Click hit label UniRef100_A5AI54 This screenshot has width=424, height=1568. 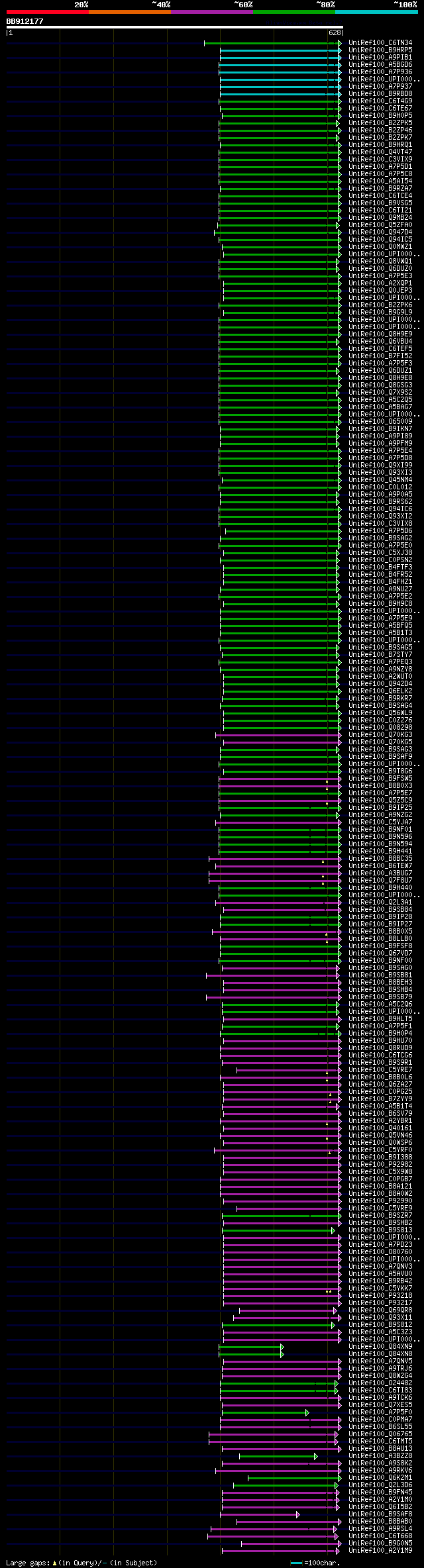click(x=380, y=181)
